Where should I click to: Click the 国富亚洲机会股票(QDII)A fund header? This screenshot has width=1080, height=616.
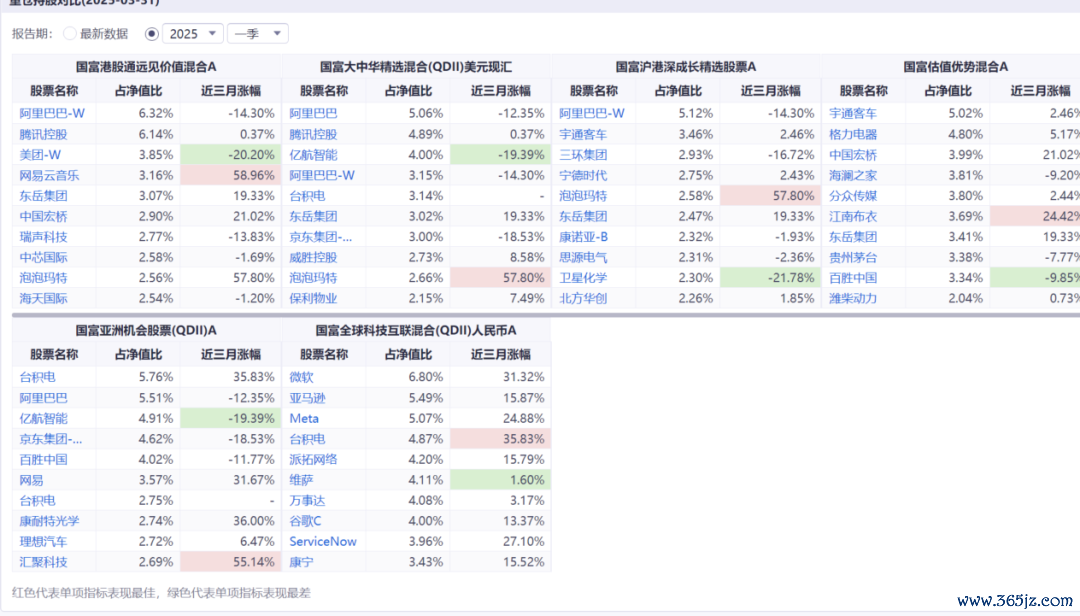coord(146,331)
